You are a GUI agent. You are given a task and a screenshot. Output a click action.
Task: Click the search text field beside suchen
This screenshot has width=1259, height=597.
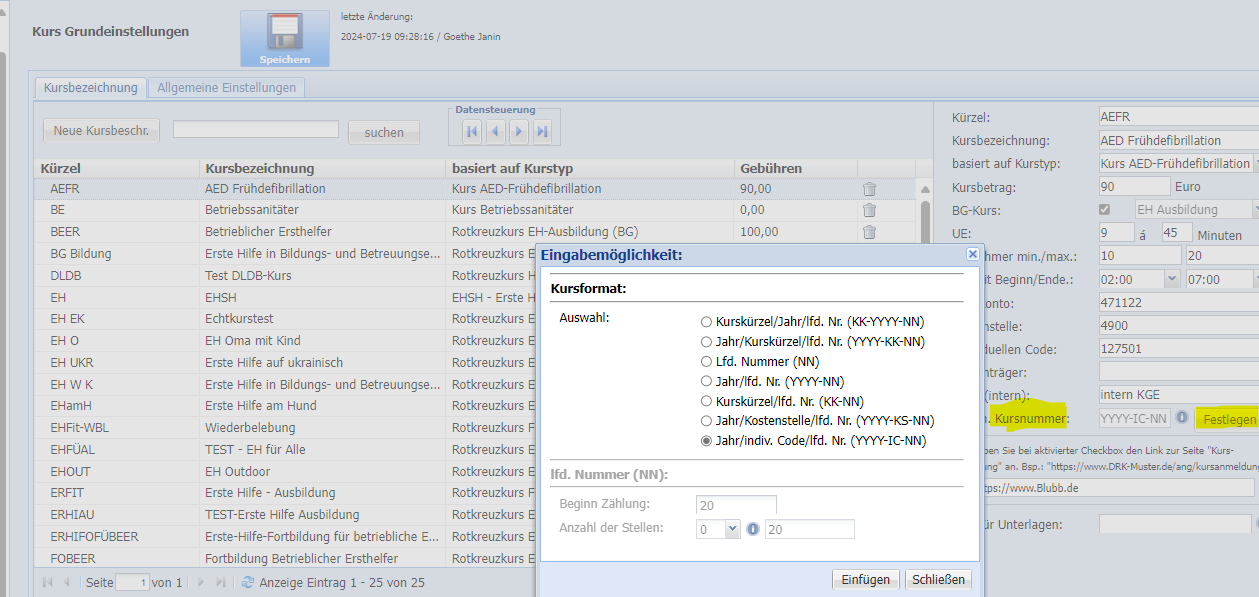pos(256,129)
